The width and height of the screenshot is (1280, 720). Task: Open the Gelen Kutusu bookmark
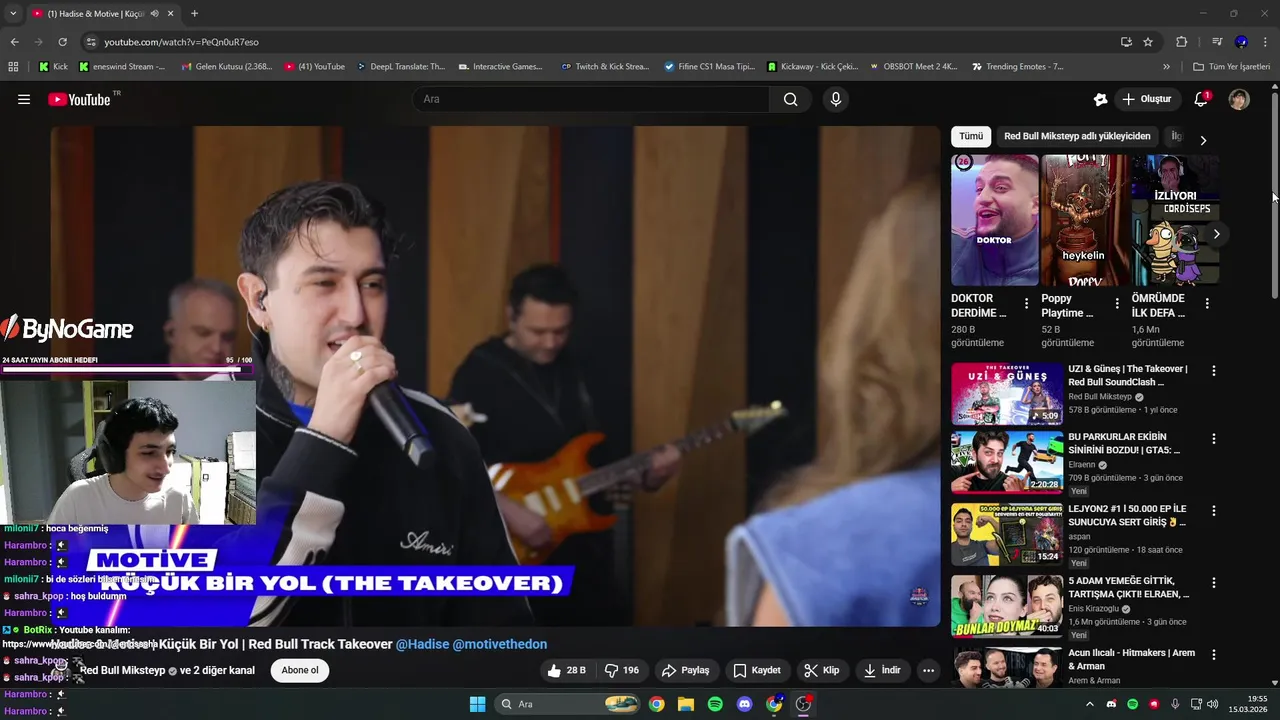226,66
